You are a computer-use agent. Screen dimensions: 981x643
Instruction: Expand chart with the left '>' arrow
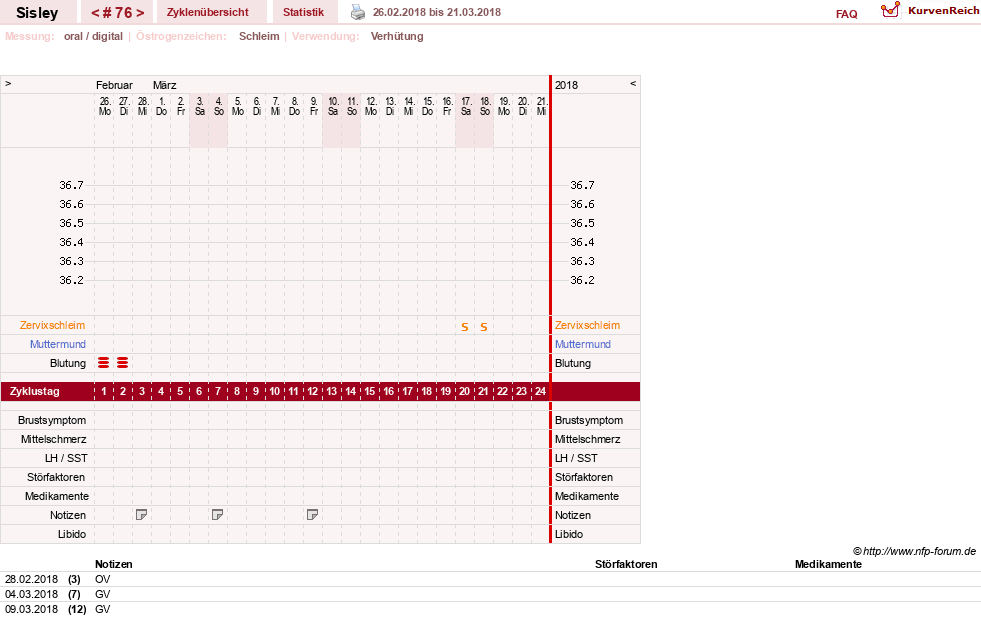click(8, 83)
